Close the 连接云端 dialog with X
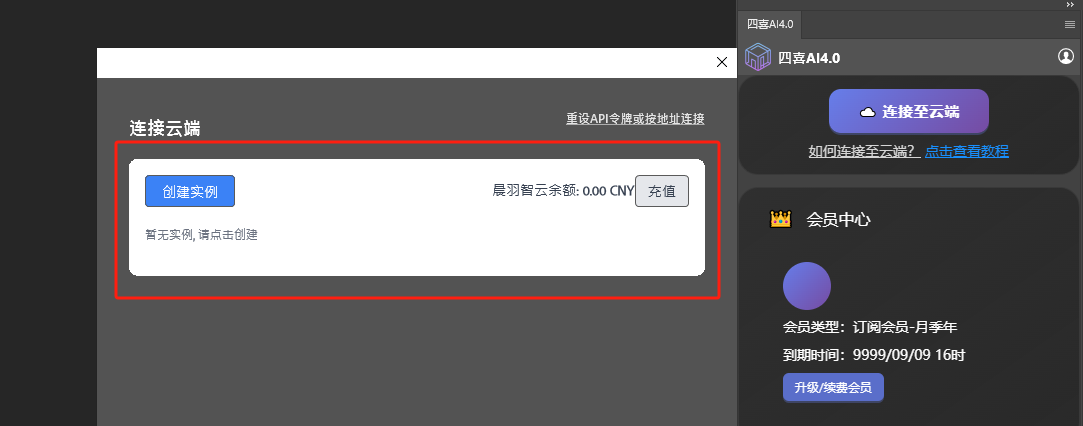The image size is (1083, 426). (x=722, y=62)
